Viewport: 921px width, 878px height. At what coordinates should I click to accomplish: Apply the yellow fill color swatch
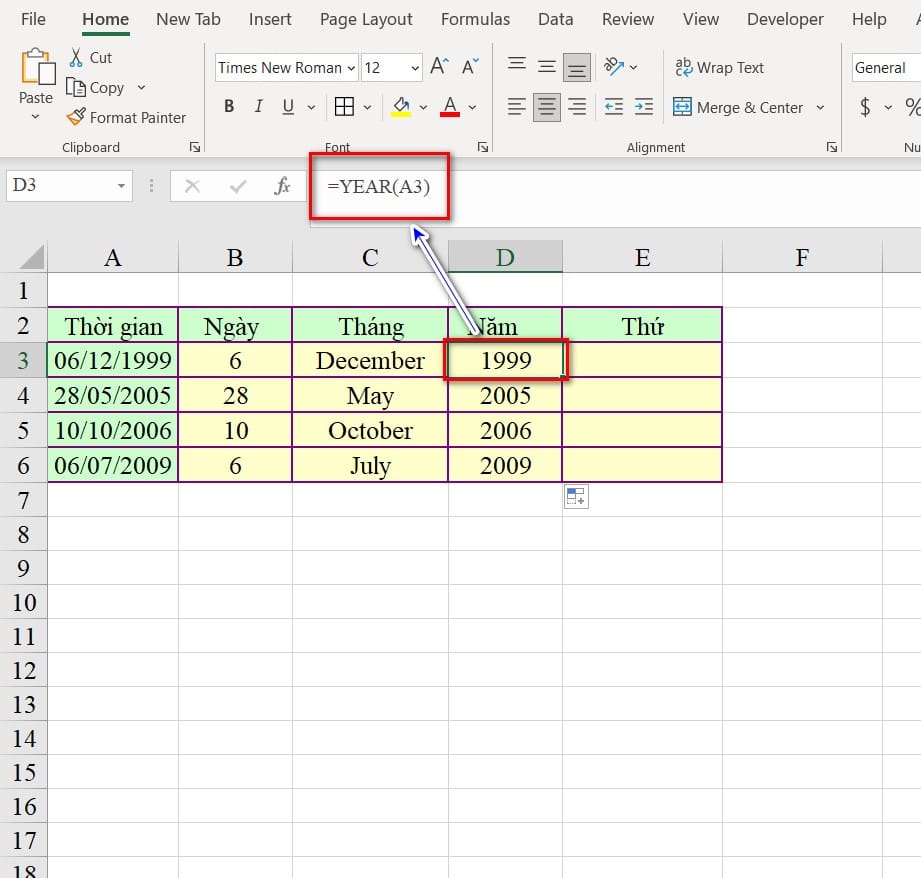401,107
